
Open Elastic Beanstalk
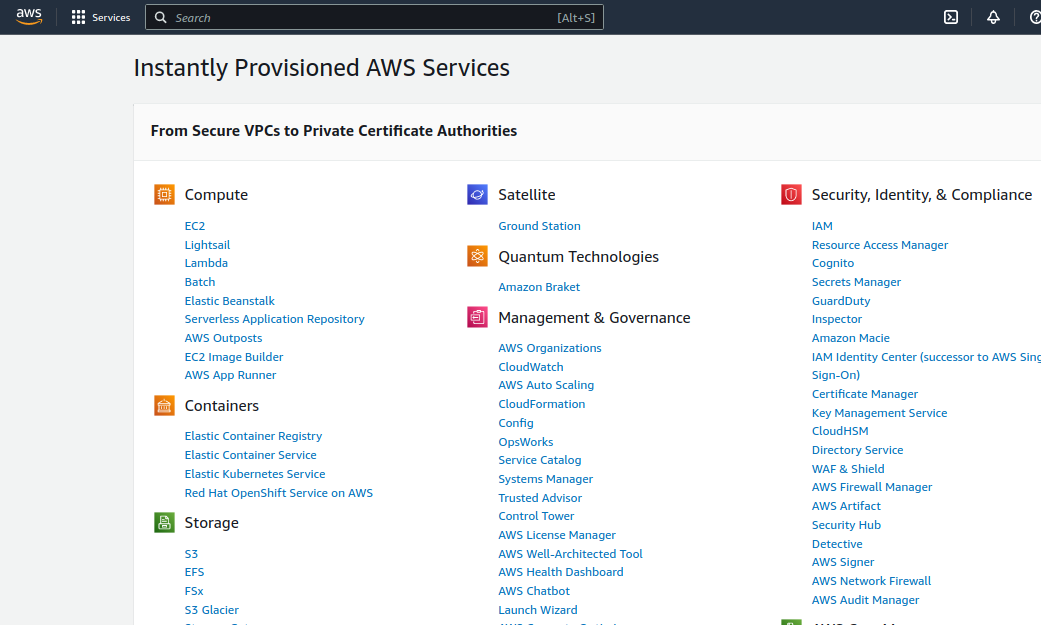point(230,301)
